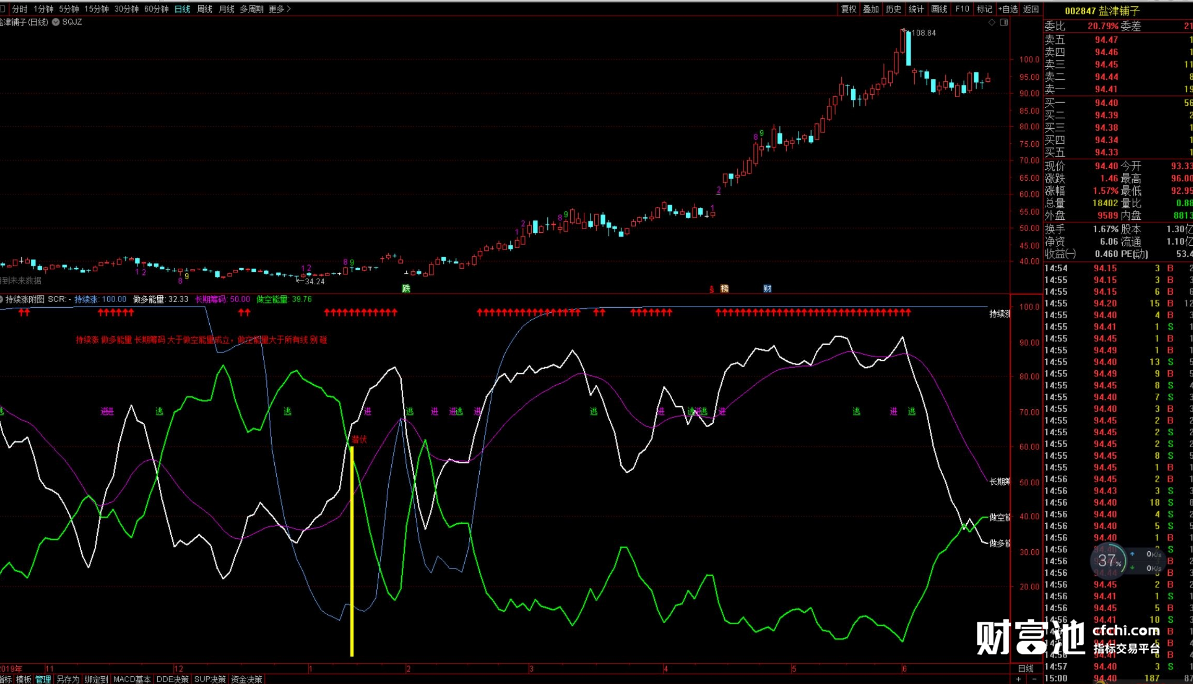Click the diamond icon above the chart
This screenshot has height=684, width=1193.
point(991,23)
